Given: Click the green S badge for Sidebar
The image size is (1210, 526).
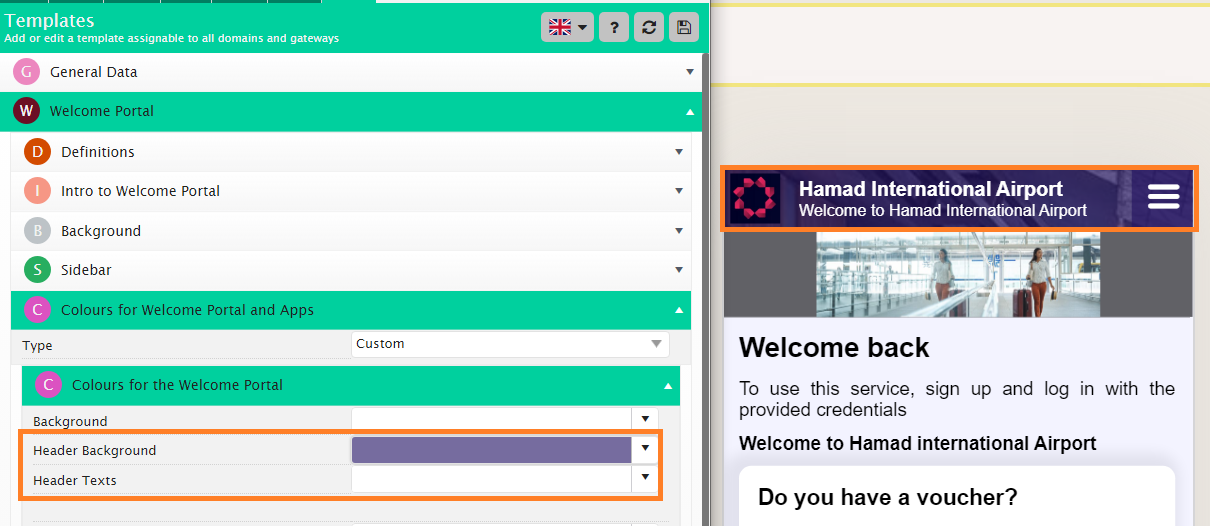Looking at the screenshot, I should coord(37,270).
